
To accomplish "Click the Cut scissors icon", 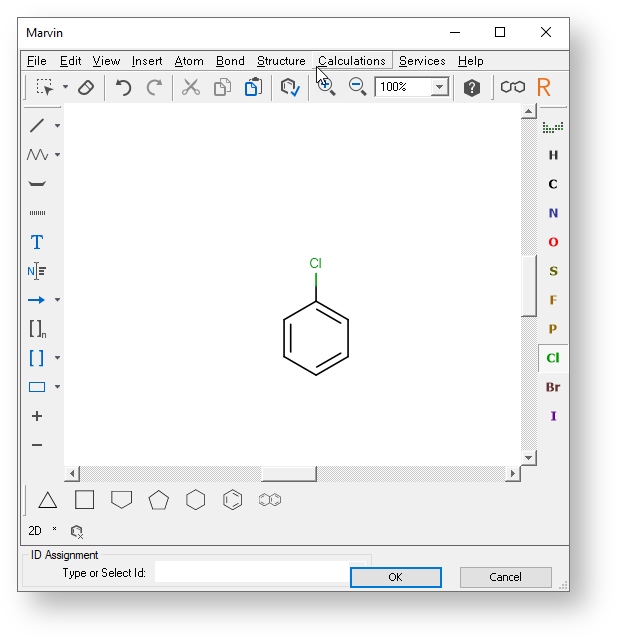I will [191, 88].
